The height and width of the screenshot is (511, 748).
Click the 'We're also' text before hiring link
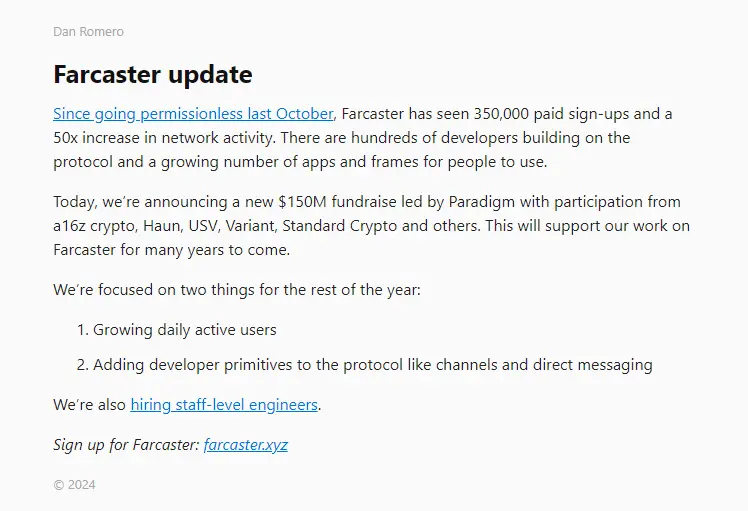click(x=89, y=405)
